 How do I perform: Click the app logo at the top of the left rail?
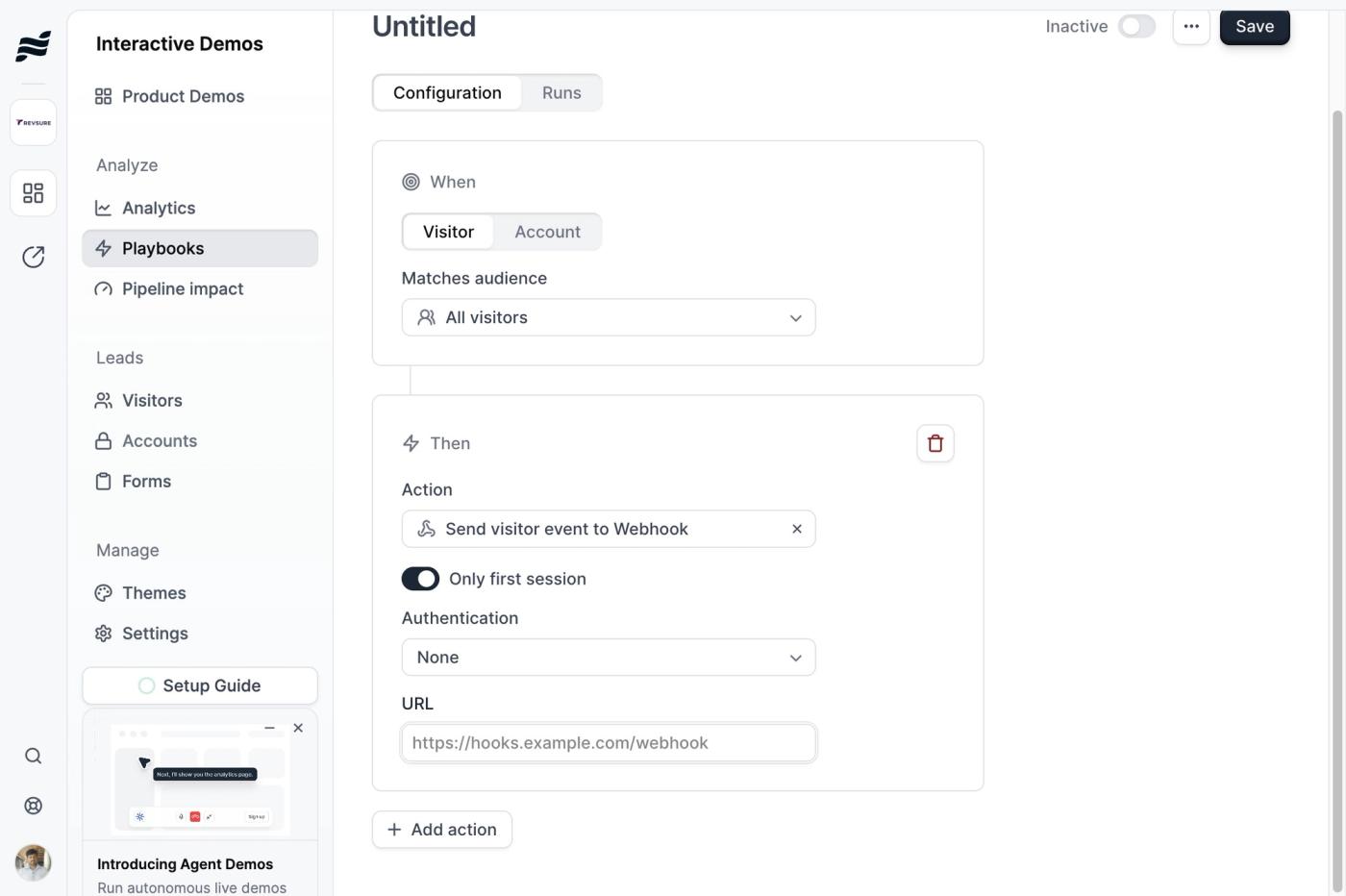click(33, 45)
